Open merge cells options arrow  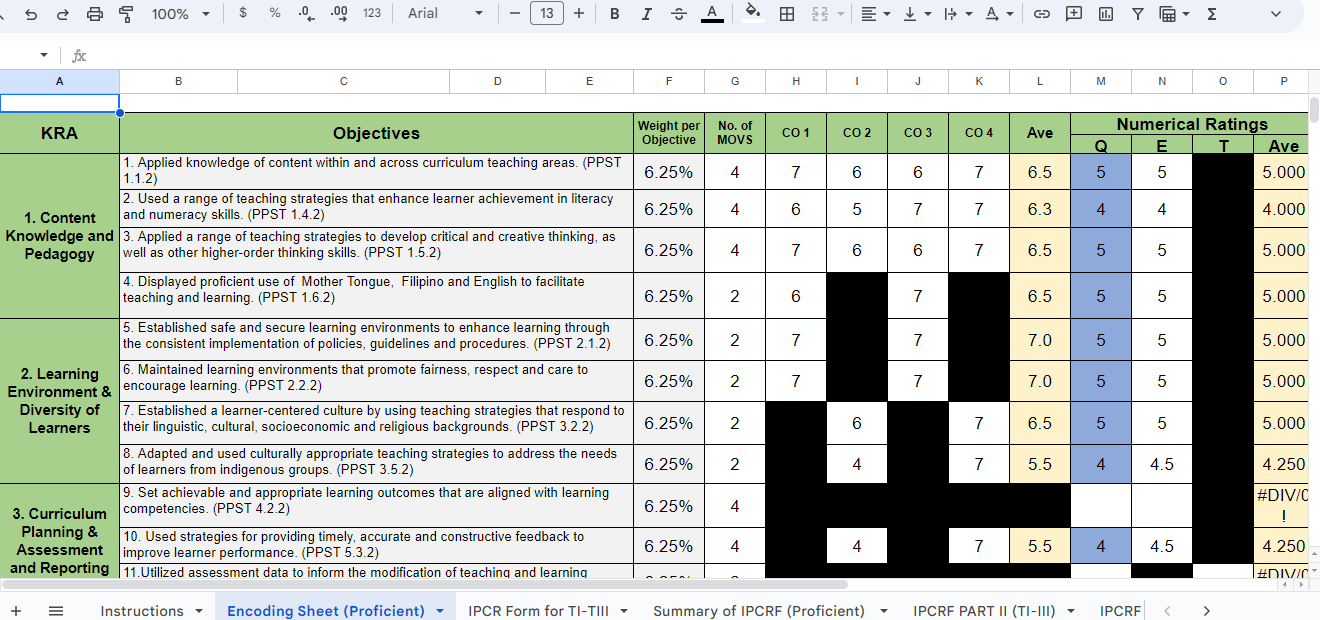pyautogui.click(x=840, y=14)
